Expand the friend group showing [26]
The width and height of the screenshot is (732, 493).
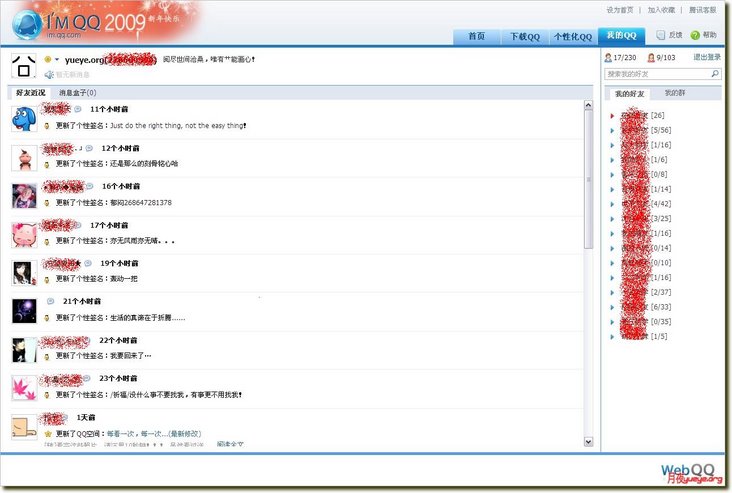click(612, 115)
